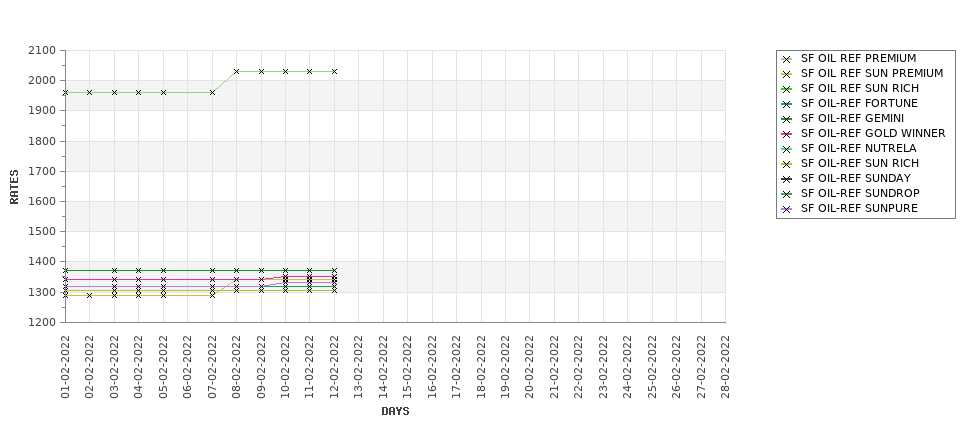
Task: Click the 1200 value on the rates axis
Action: click(x=42, y=322)
